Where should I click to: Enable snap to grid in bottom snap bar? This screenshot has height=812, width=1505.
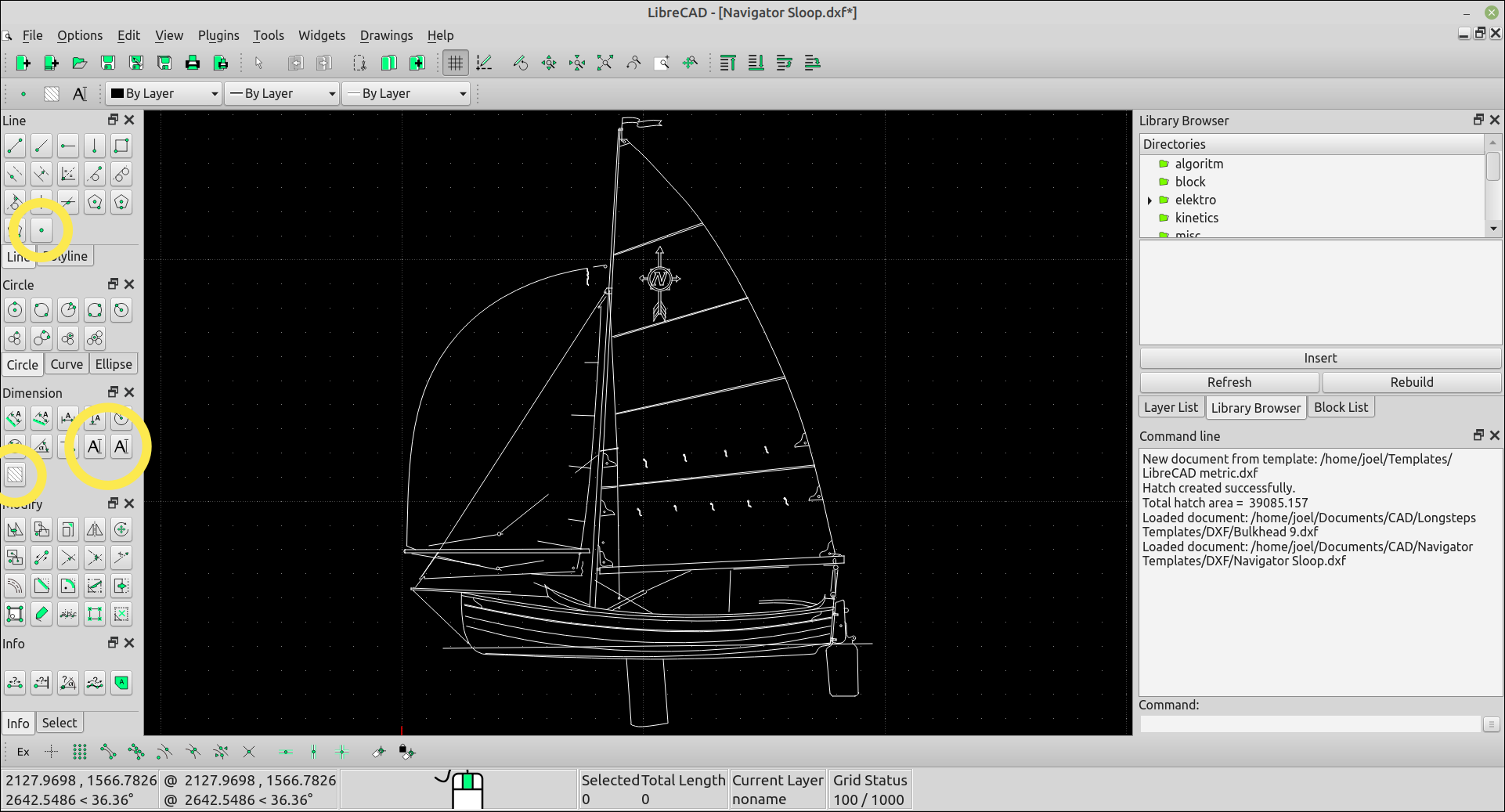pyautogui.click(x=79, y=752)
